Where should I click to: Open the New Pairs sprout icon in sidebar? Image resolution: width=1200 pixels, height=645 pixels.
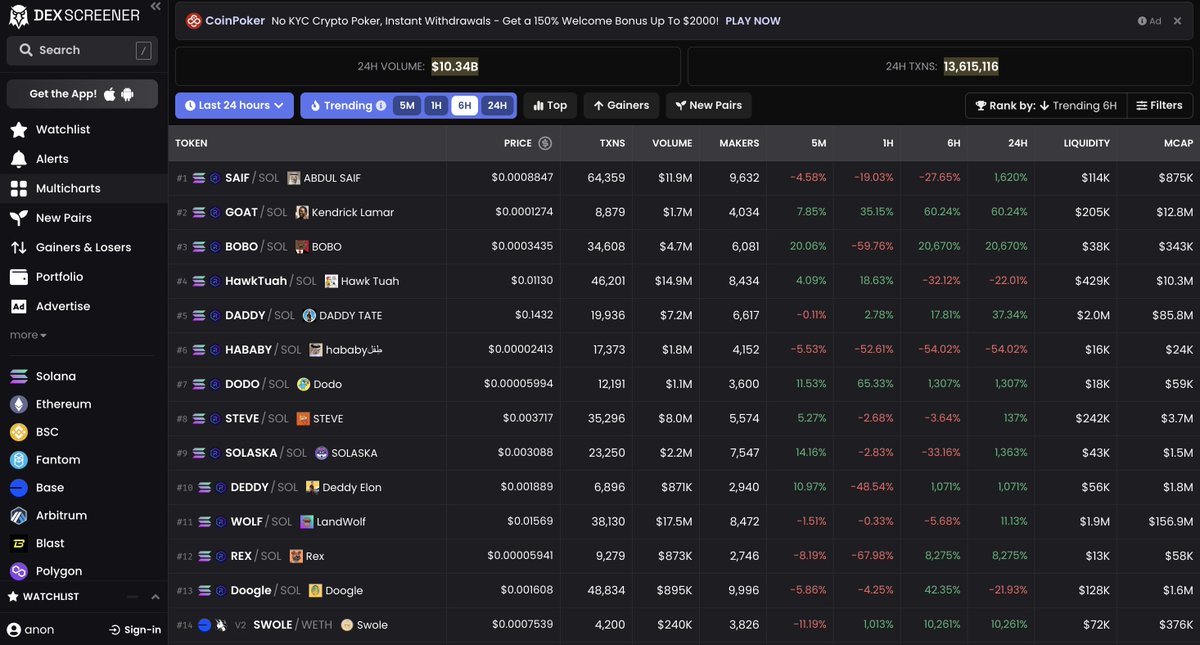pyautogui.click(x=18, y=218)
